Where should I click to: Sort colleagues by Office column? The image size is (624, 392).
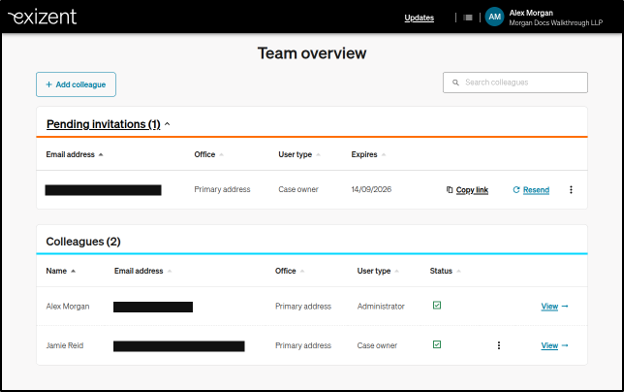click(290, 271)
